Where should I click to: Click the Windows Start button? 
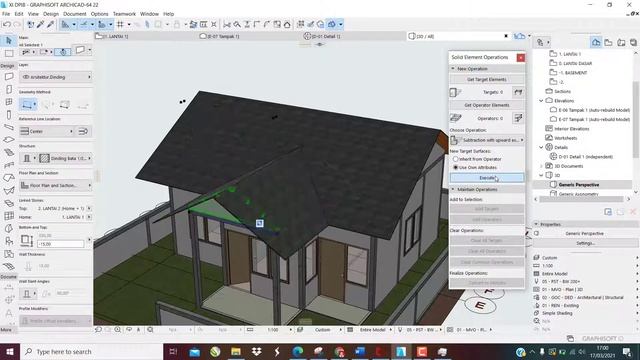pyautogui.click(x=10, y=351)
